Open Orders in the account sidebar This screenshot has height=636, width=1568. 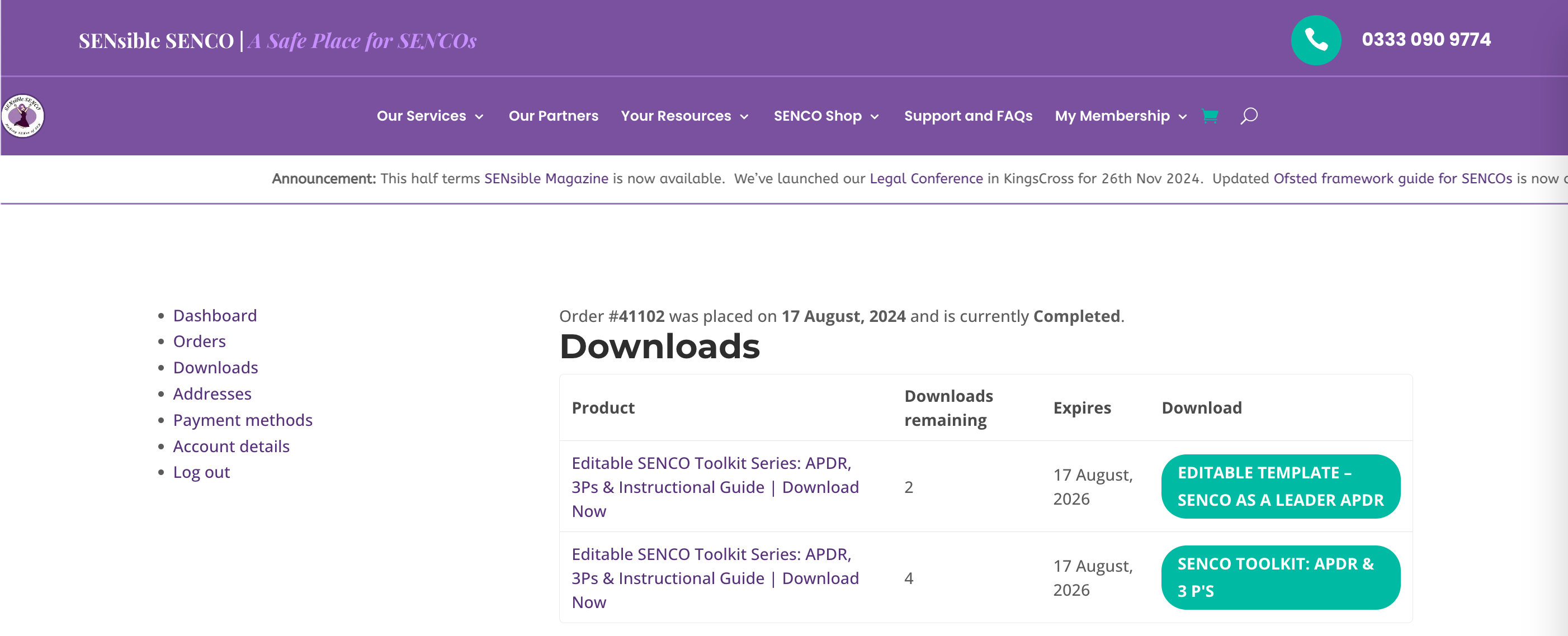tap(199, 341)
